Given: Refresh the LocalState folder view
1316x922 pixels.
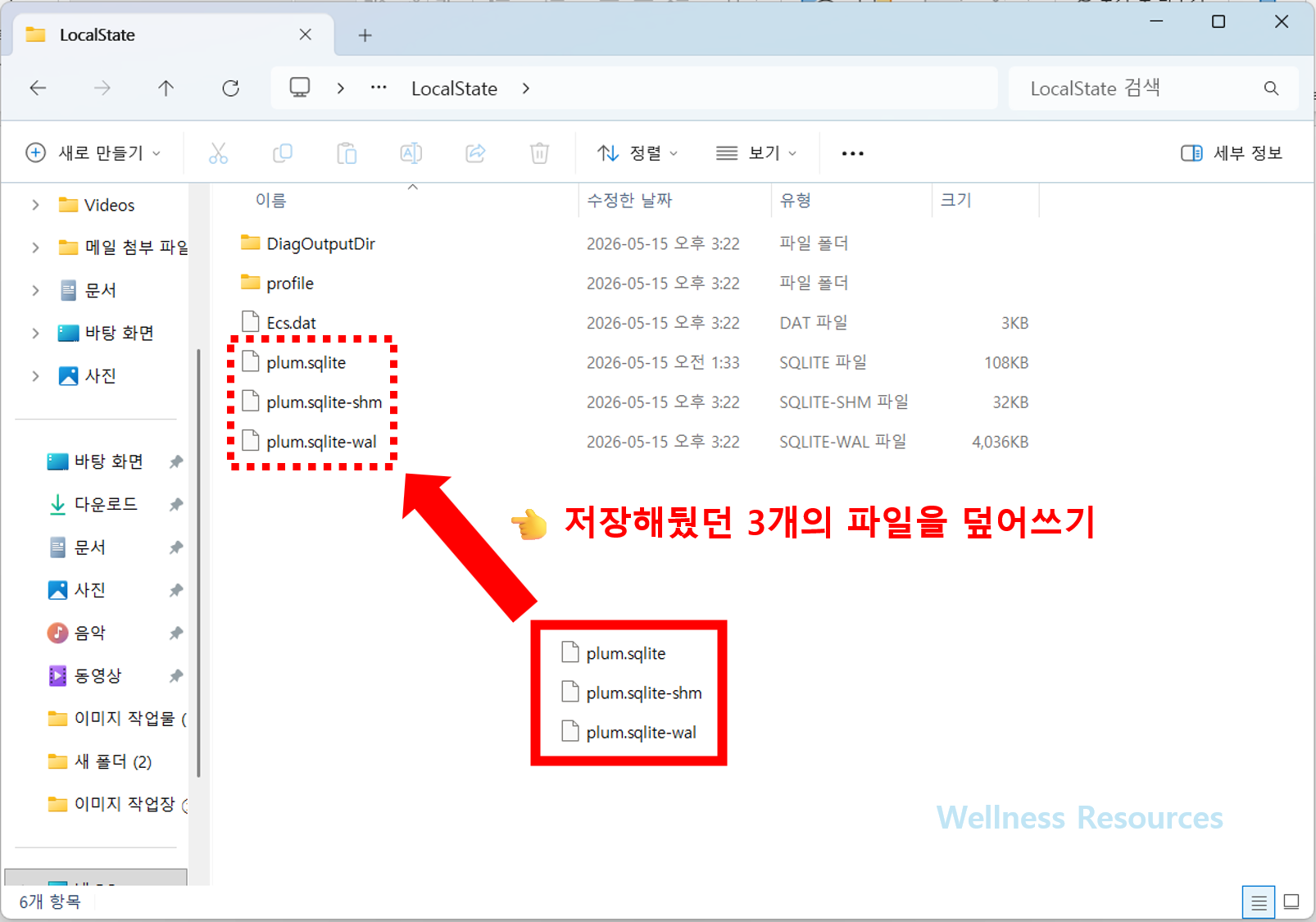Looking at the screenshot, I should pyautogui.click(x=230, y=89).
